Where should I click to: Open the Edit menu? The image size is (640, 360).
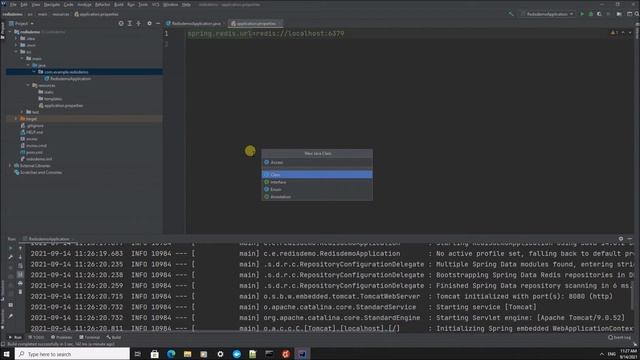coord(24,4)
